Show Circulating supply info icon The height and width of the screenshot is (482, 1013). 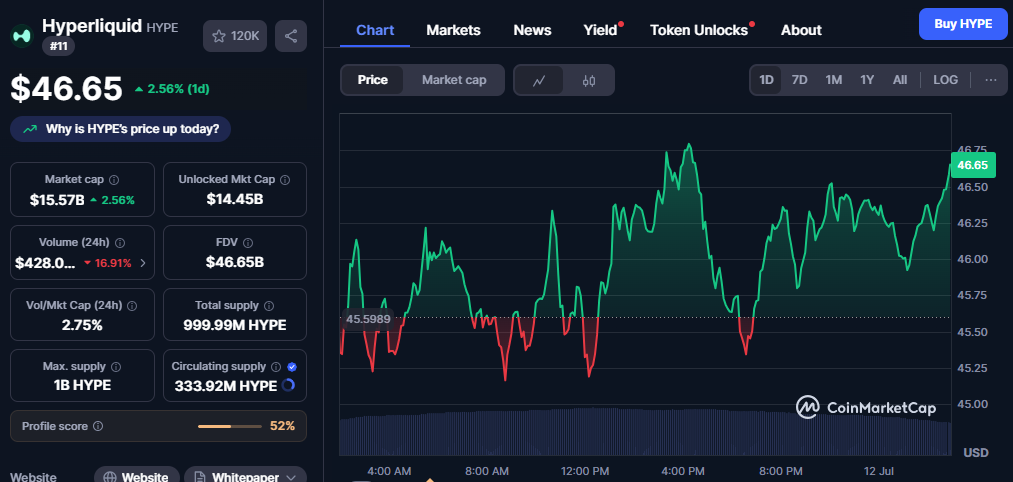click(x=276, y=367)
